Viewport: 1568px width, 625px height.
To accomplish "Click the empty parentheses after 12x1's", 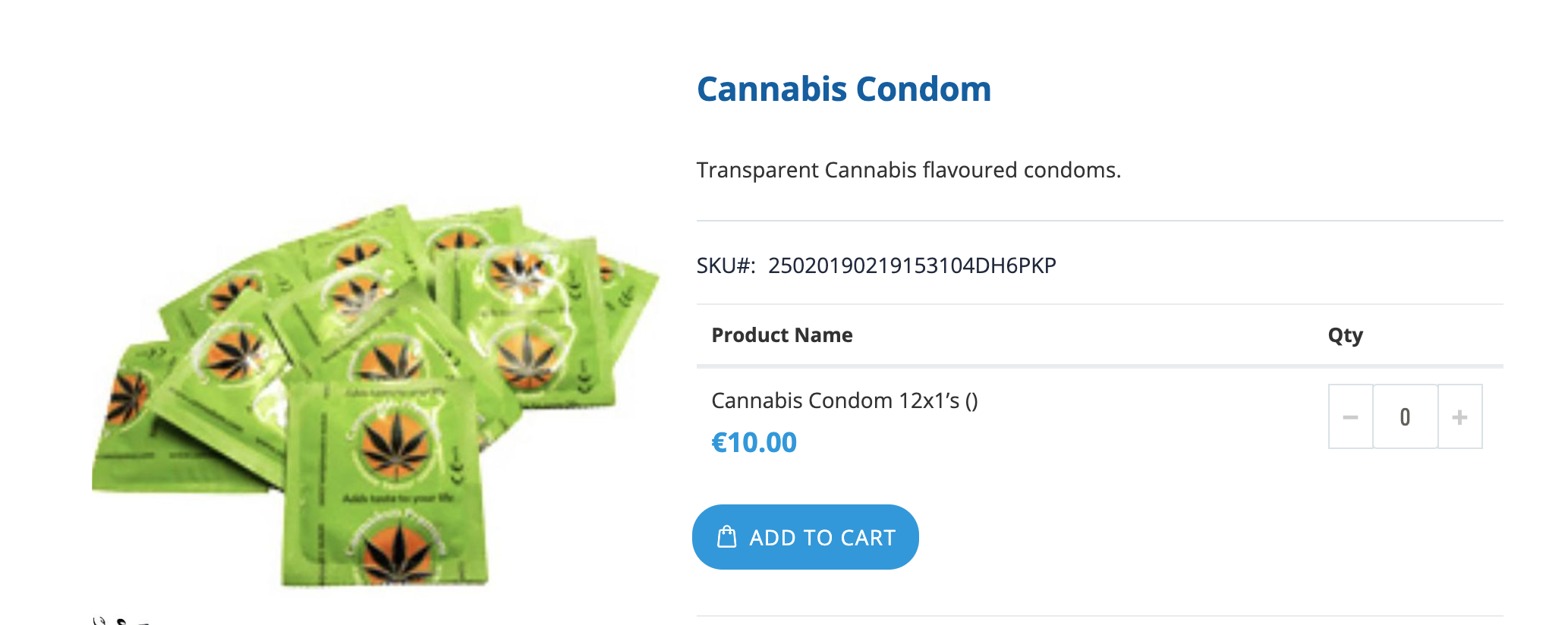I will pos(971,401).
